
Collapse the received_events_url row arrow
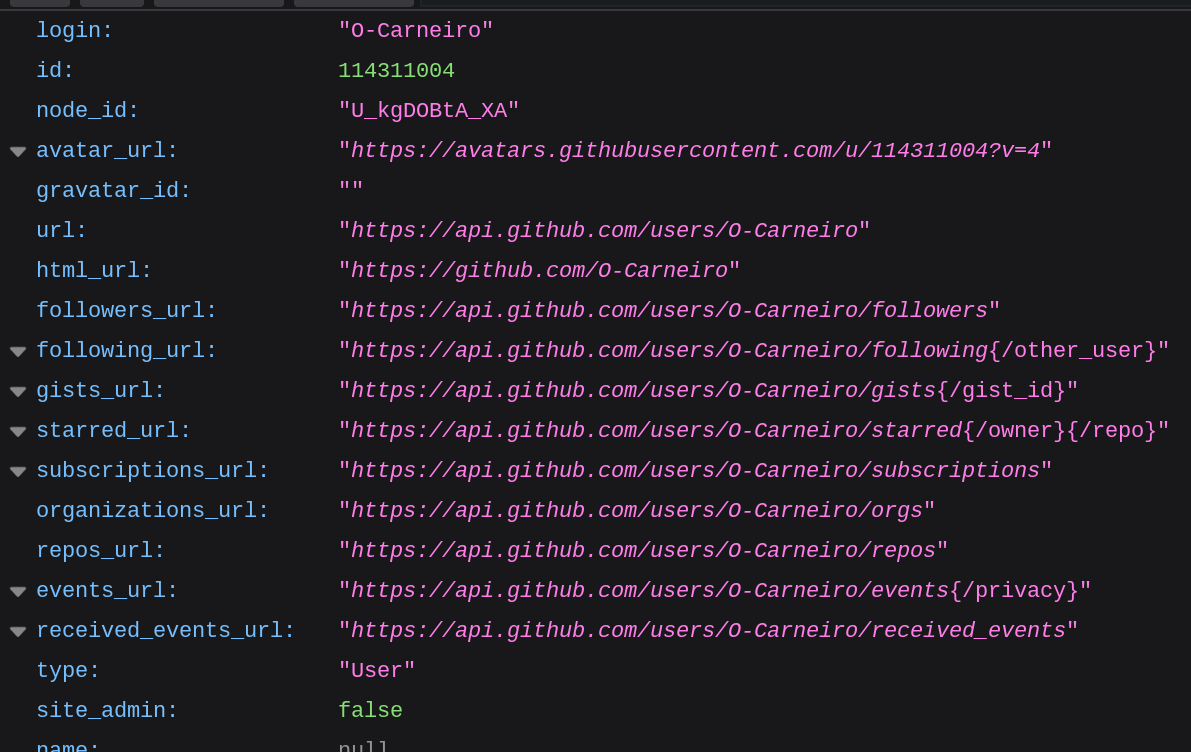coord(18,631)
